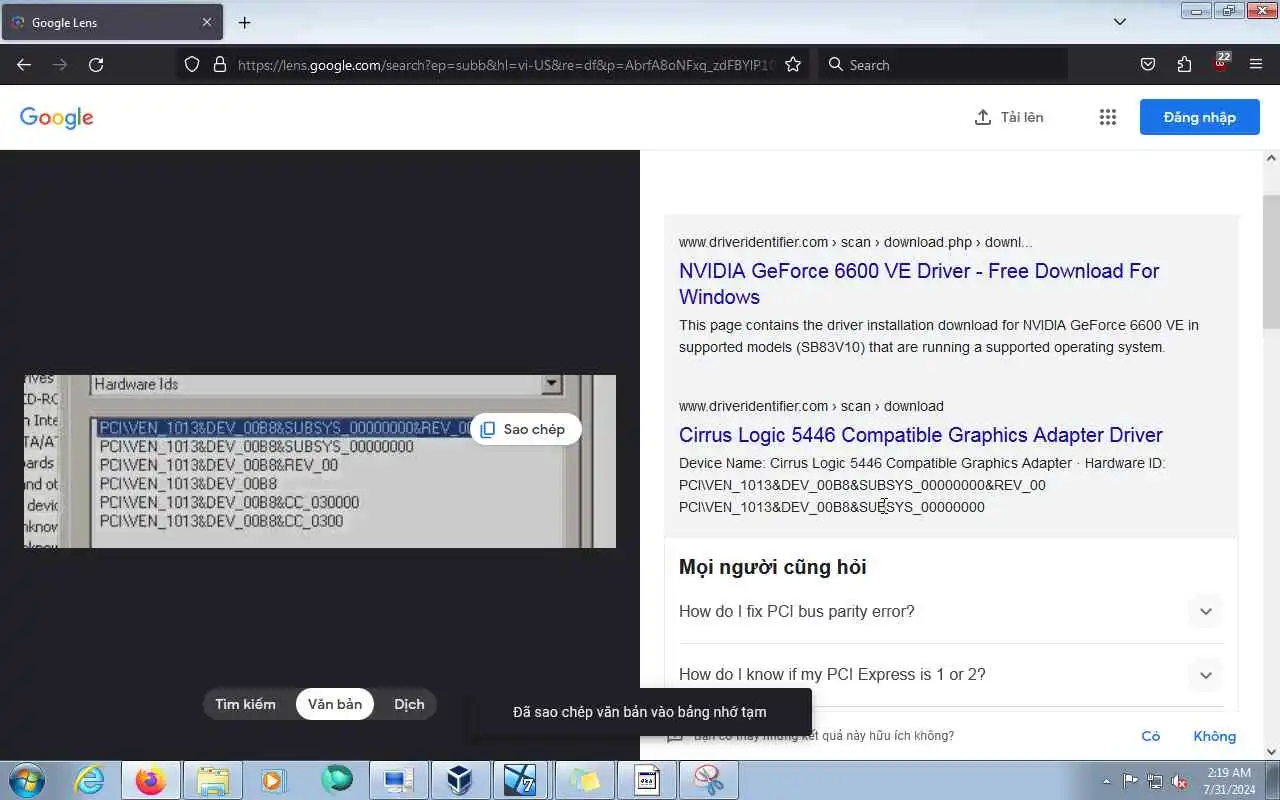This screenshot has height=800, width=1280.
Task: Click the computer monitor taskbar icon
Action: (399, 780)
